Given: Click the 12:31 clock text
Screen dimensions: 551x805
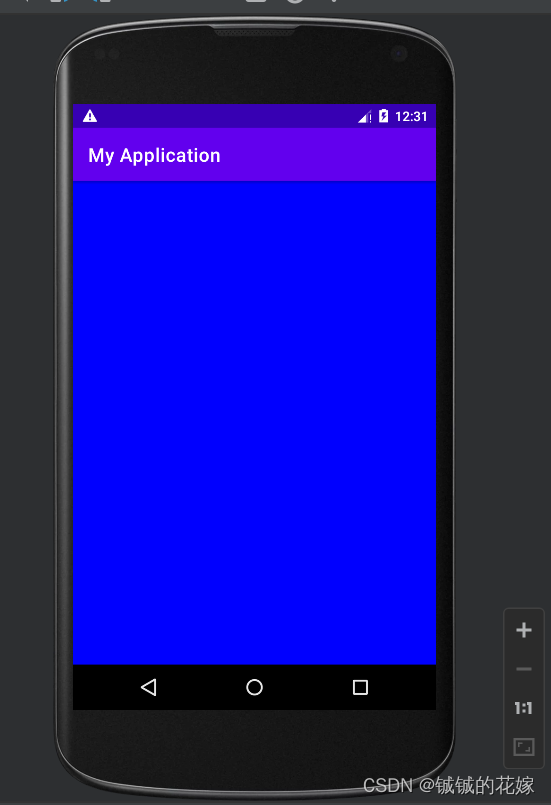Looking at the screenshot, I should coord(411,117).
